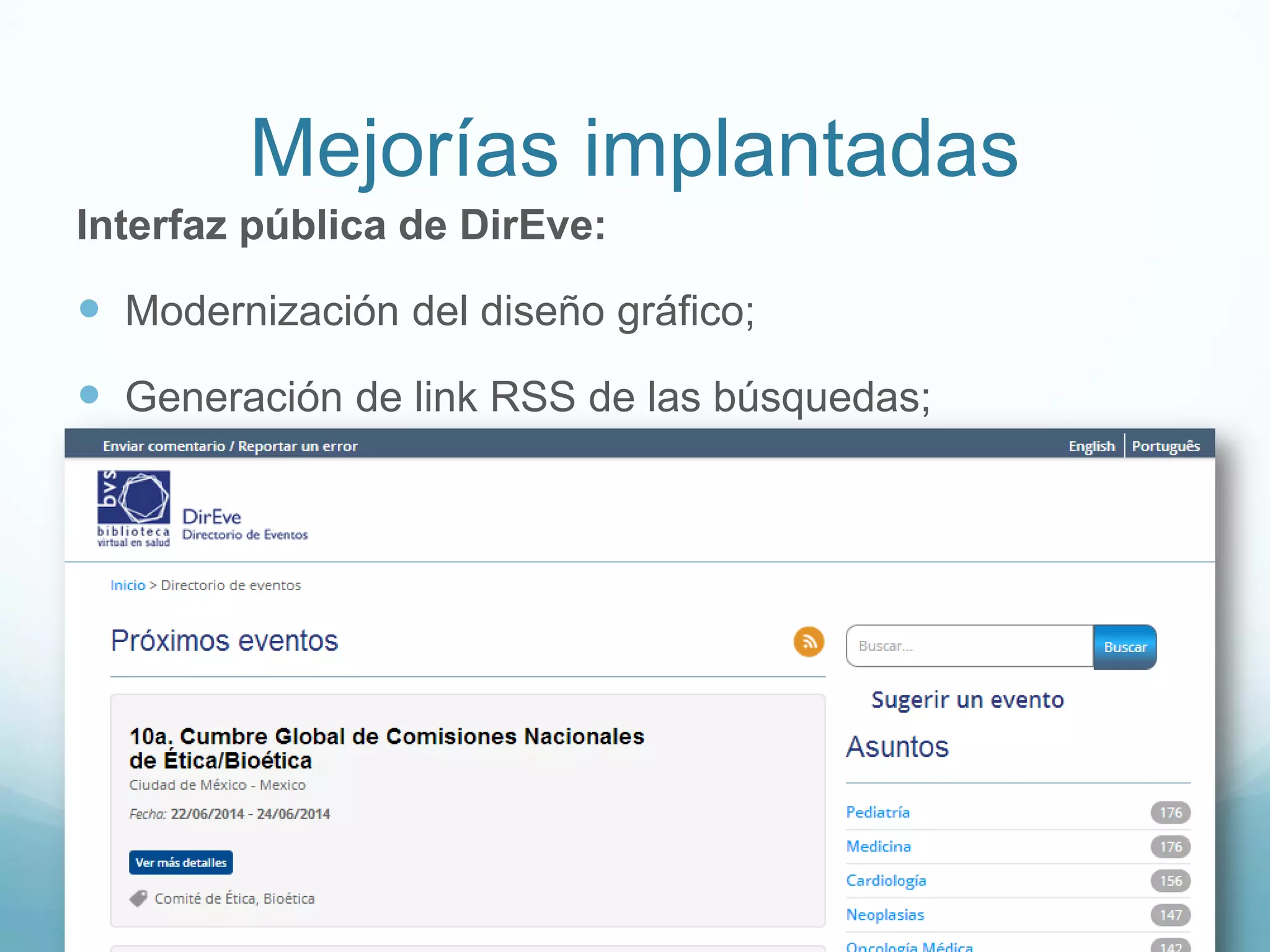Viewport: 1270px width, 952px height.
Task: Filter by Medicina subject
Action: 879,847
